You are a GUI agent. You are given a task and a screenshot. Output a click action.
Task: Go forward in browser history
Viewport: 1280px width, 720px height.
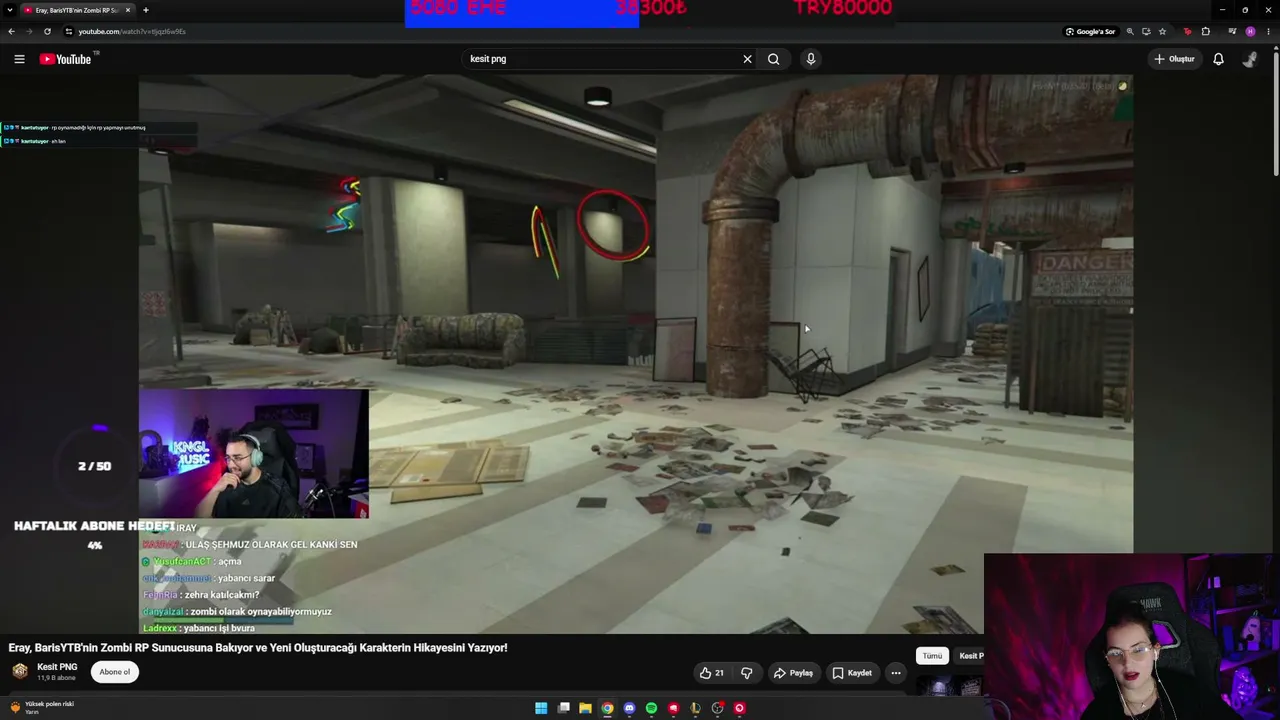(x=29, y=31)
